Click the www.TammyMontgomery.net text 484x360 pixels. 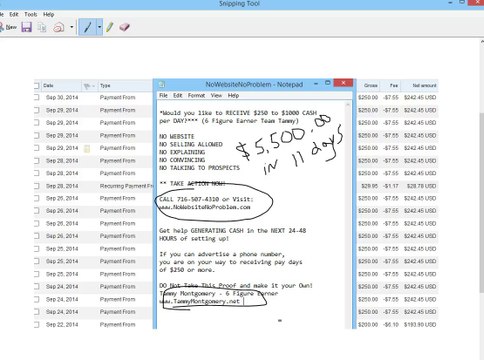pyautogui.click(x=199, y=301)
